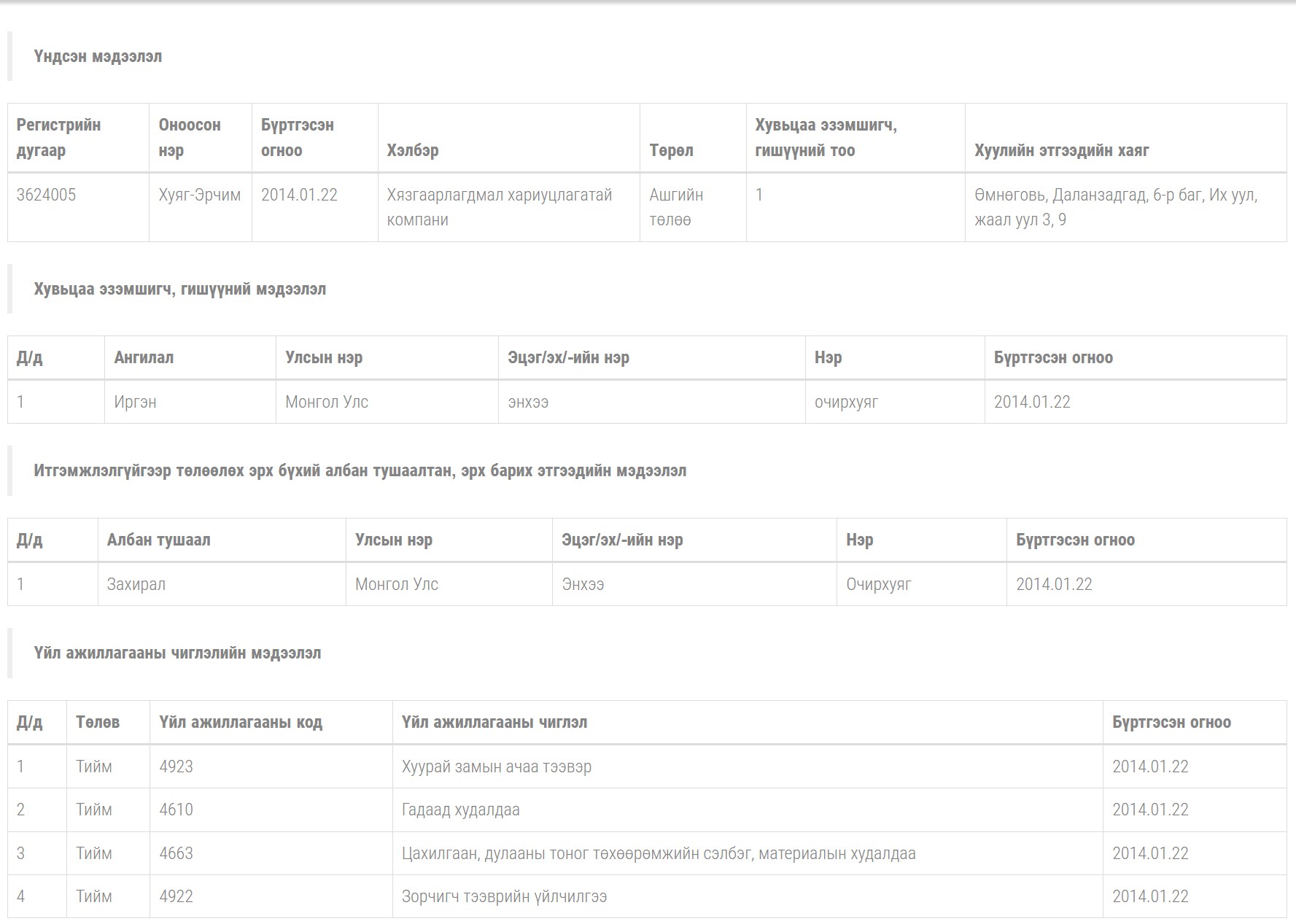1296x924 pixels.
Task: Click the Хуурай замын ачаа тээвэр entry
Action: click(x=496, y=766)
